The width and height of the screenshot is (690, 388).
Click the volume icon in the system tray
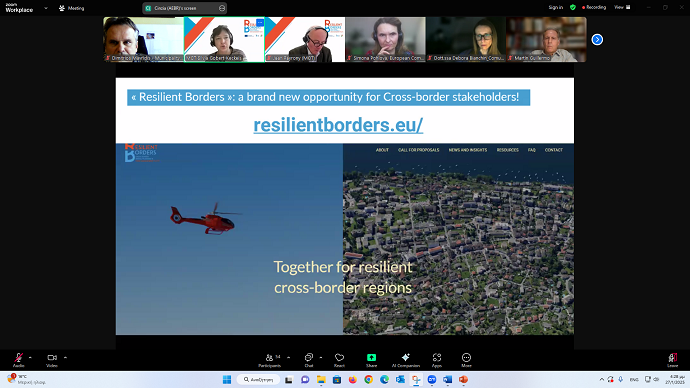pyautogui.click(x=656, y=380)
